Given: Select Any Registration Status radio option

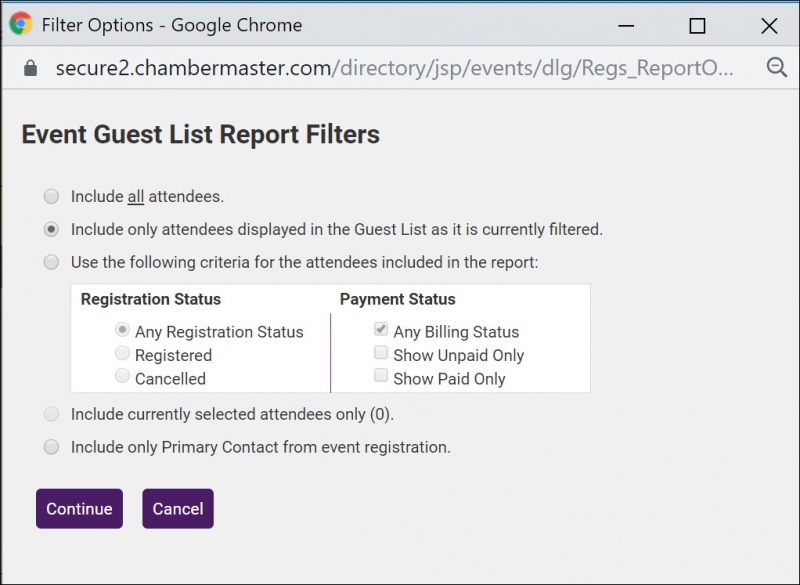Looking at the screenshot, I should (122, 330).
